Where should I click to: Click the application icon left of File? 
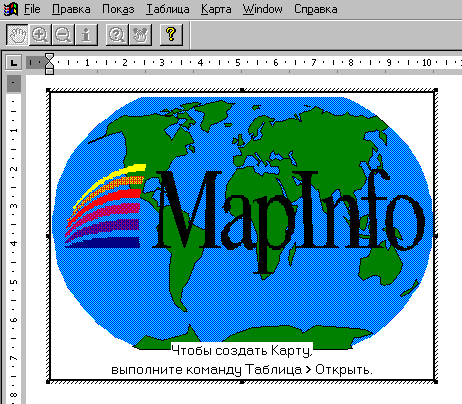(10, 9)
